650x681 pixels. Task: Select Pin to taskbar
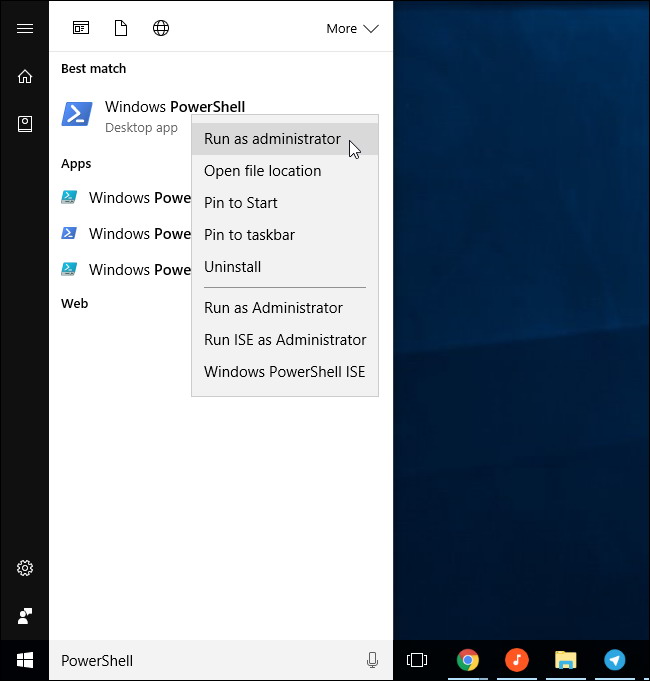[249, 235]
